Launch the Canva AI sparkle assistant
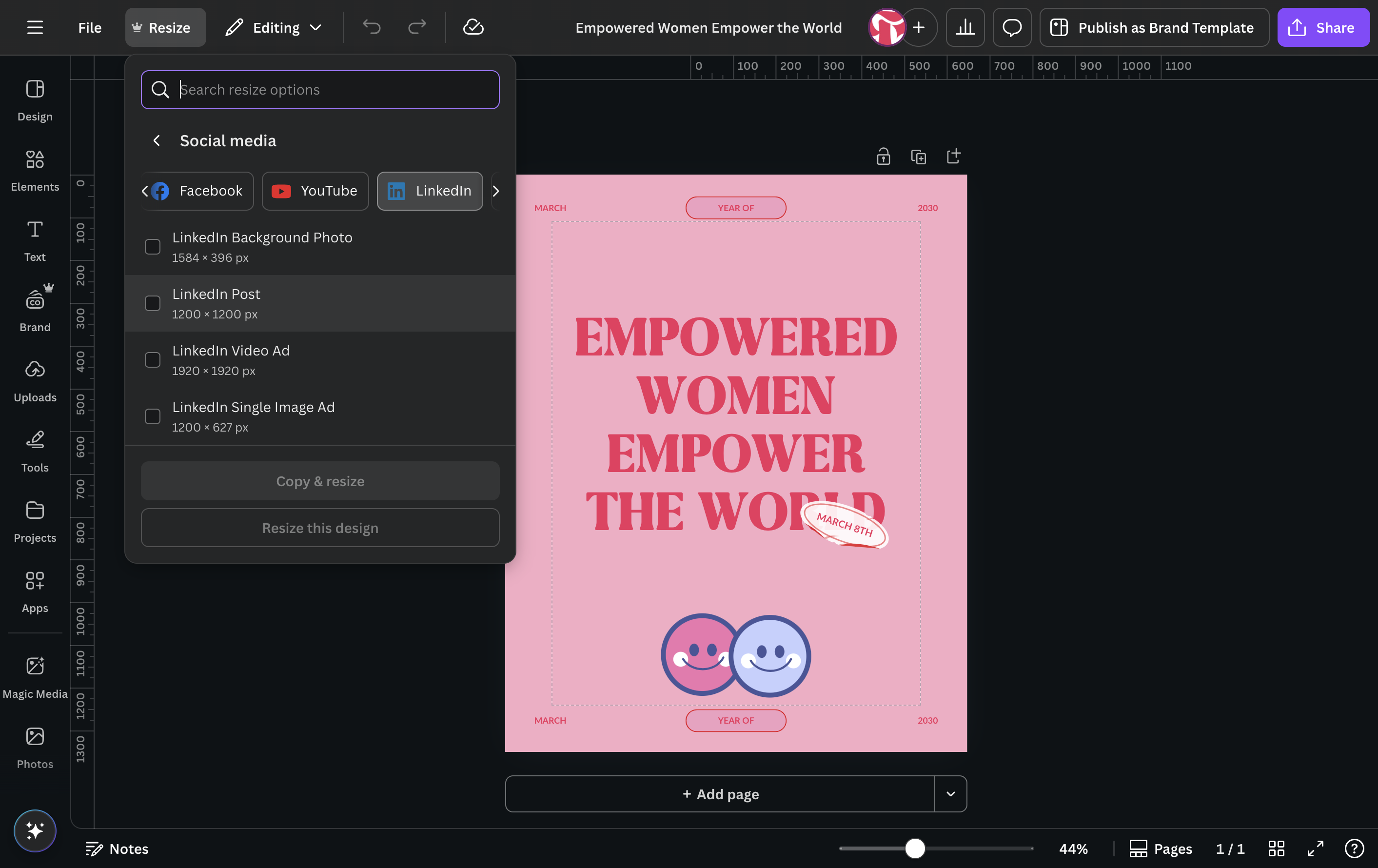The image size is (1378, 868). click(x=35, y=830)
